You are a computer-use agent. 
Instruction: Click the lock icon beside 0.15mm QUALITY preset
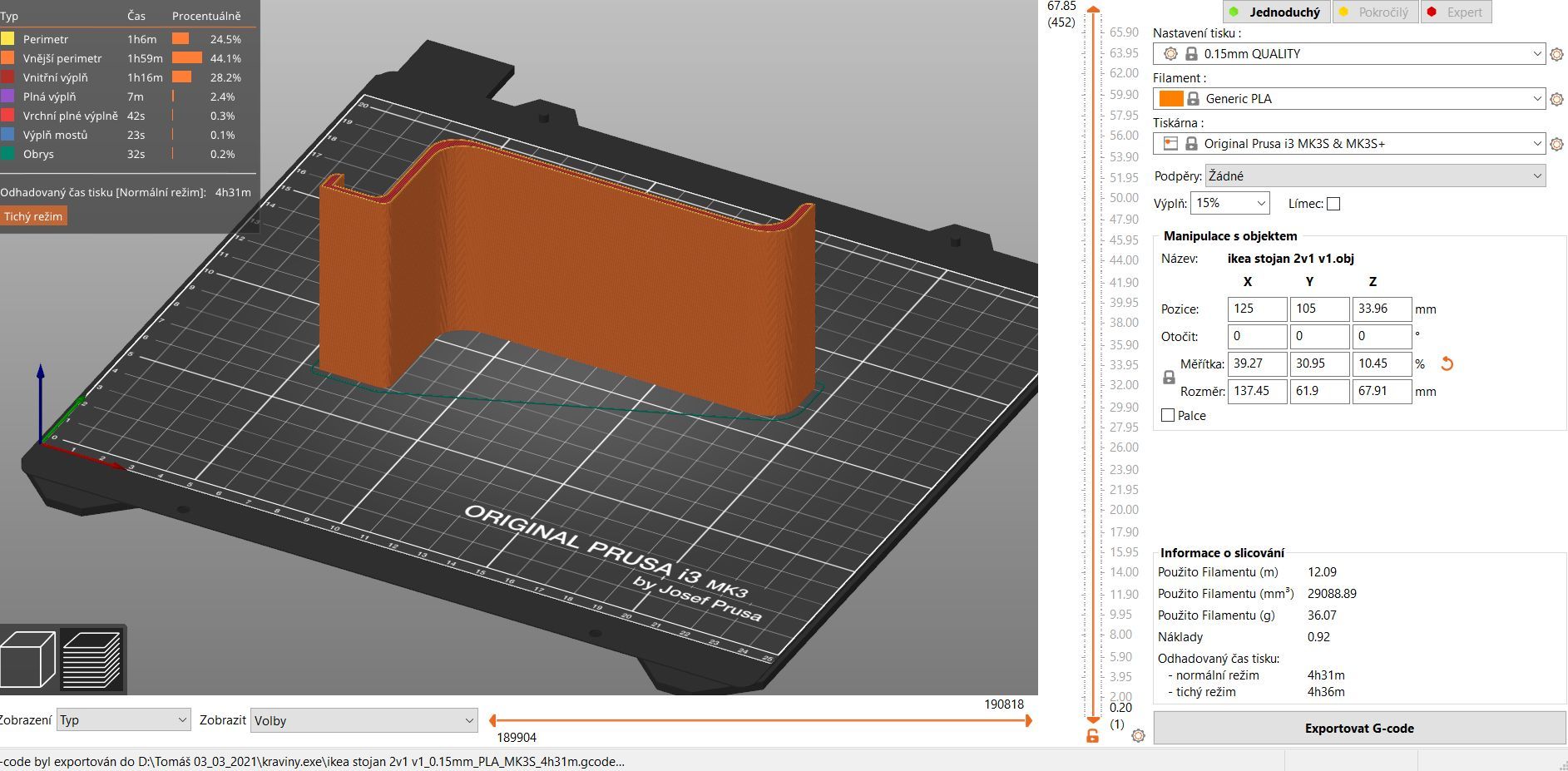[x=1191, y=53]
